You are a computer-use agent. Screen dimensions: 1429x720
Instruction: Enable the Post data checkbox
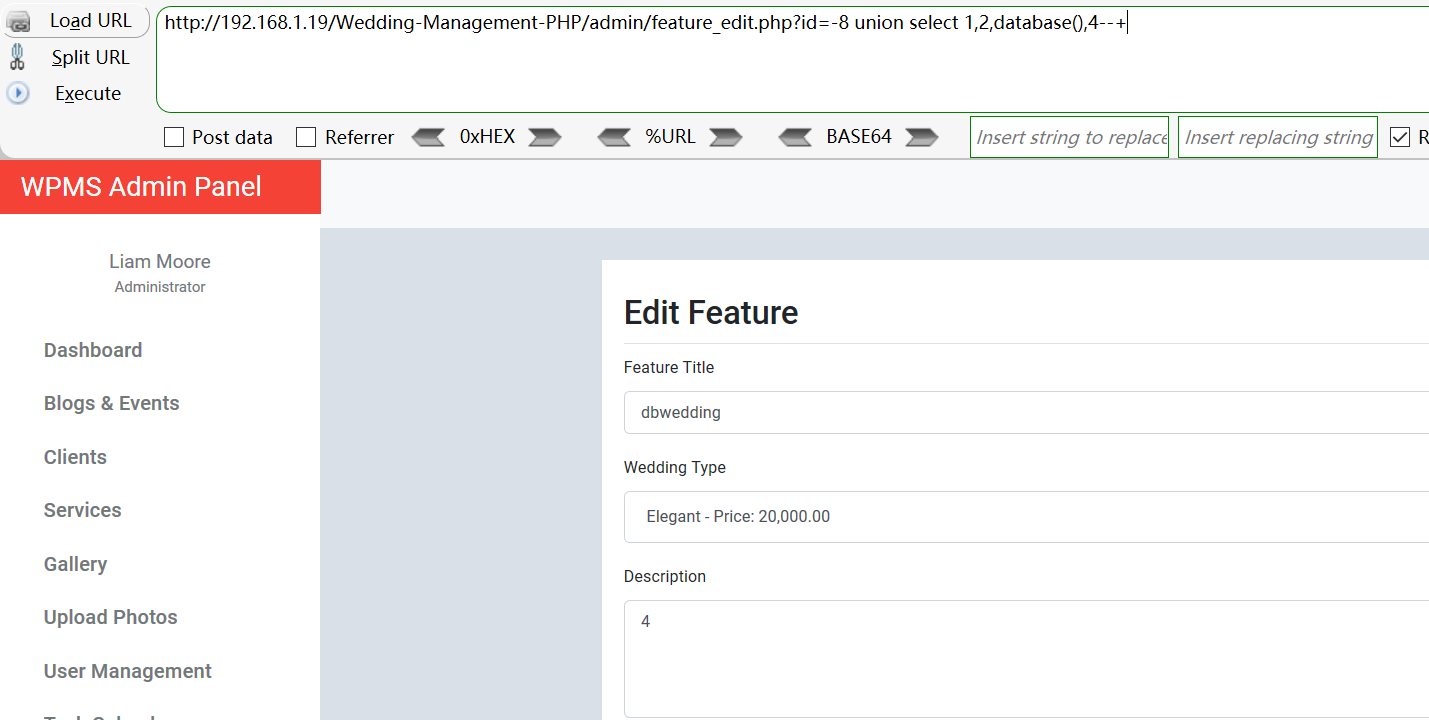(174, 137)
